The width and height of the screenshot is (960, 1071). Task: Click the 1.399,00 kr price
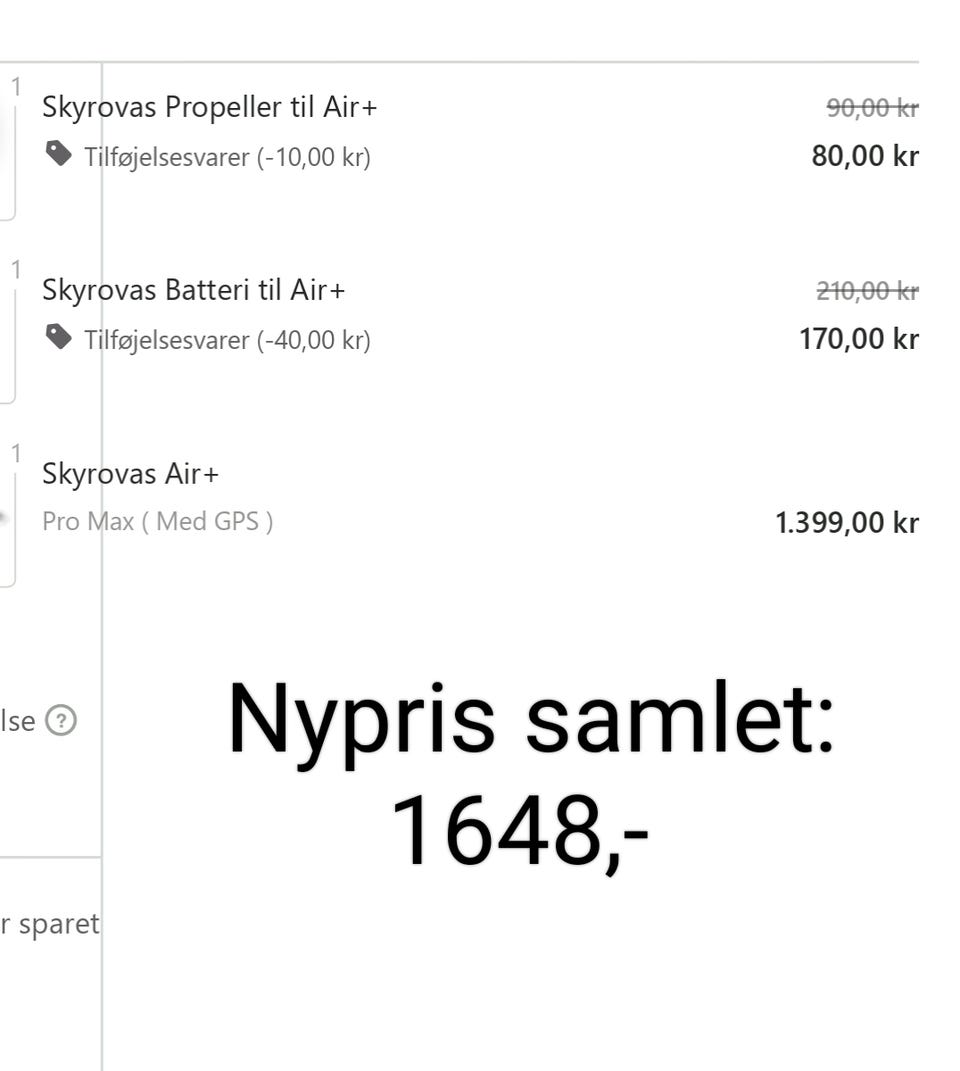(x=847, y=522)
